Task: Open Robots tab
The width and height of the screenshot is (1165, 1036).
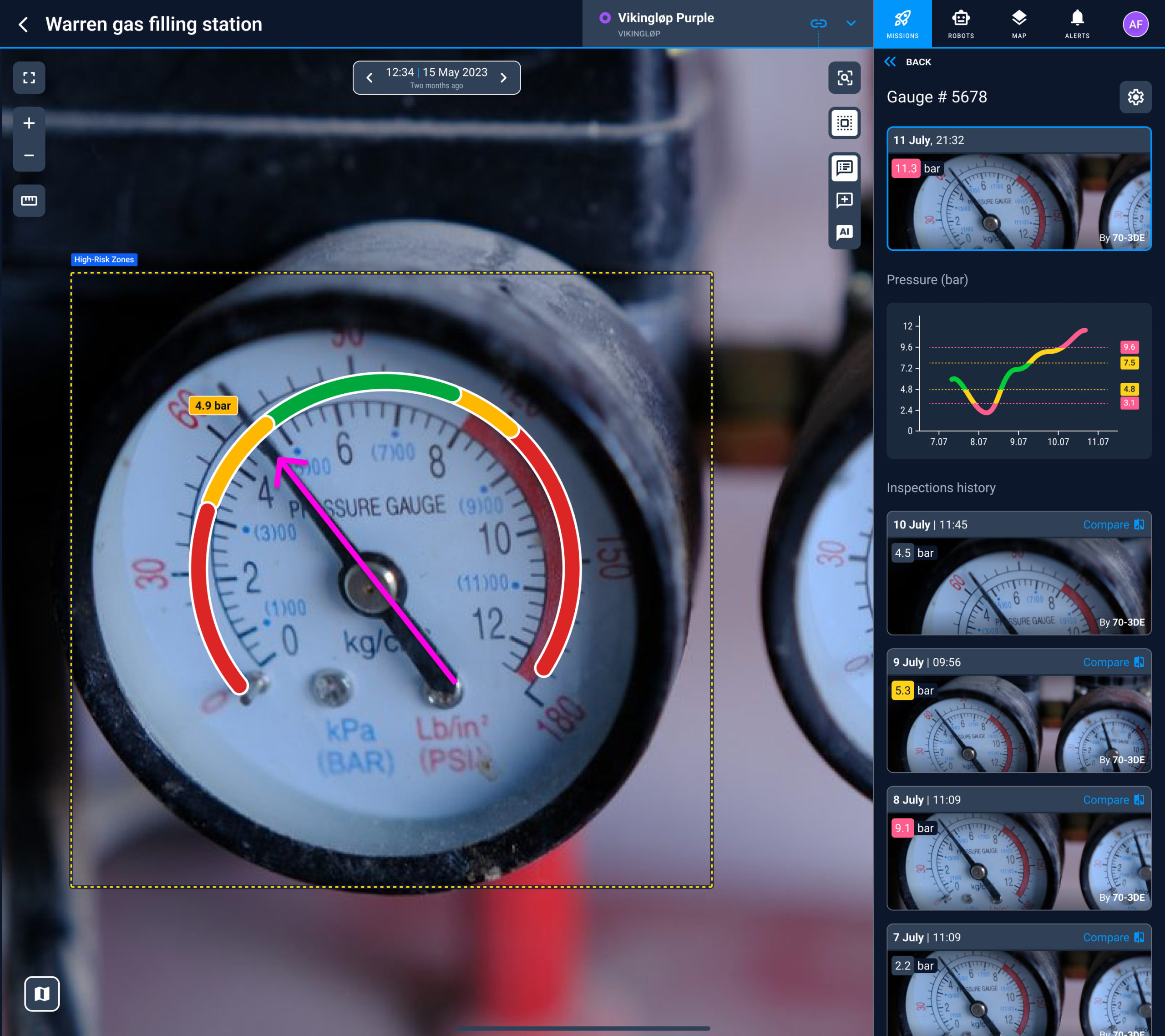Action: (x=961, y=23)
